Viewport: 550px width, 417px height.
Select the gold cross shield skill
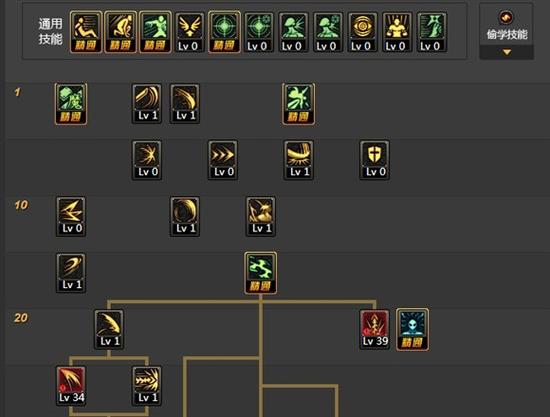[374, 160]
